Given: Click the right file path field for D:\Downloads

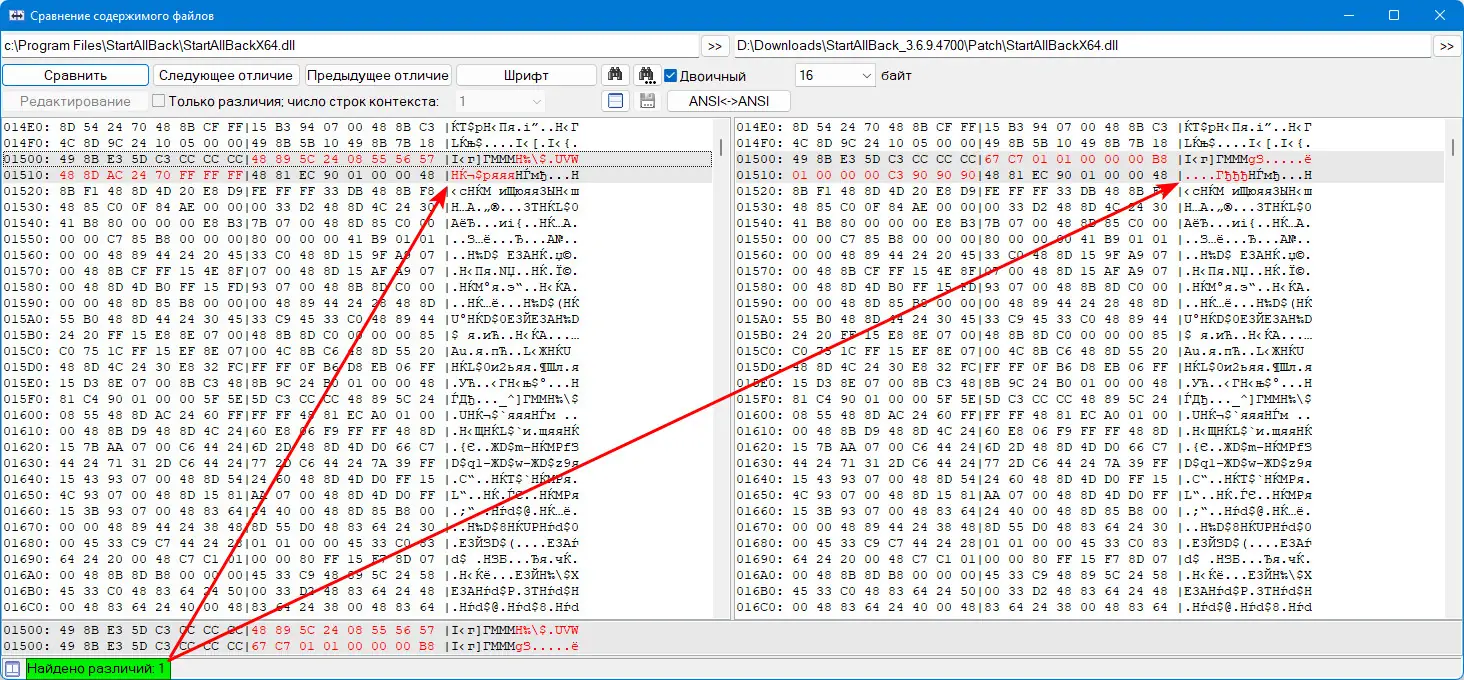Looking at the screenshot, I should point(1082,46).
